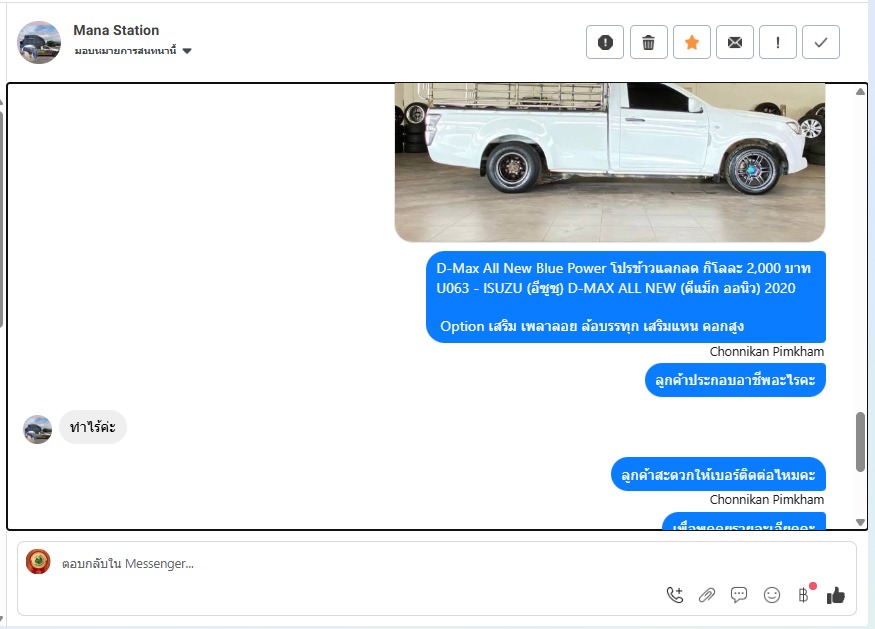Select the D-Max All New Blue Power message

[x=626, y=297]
